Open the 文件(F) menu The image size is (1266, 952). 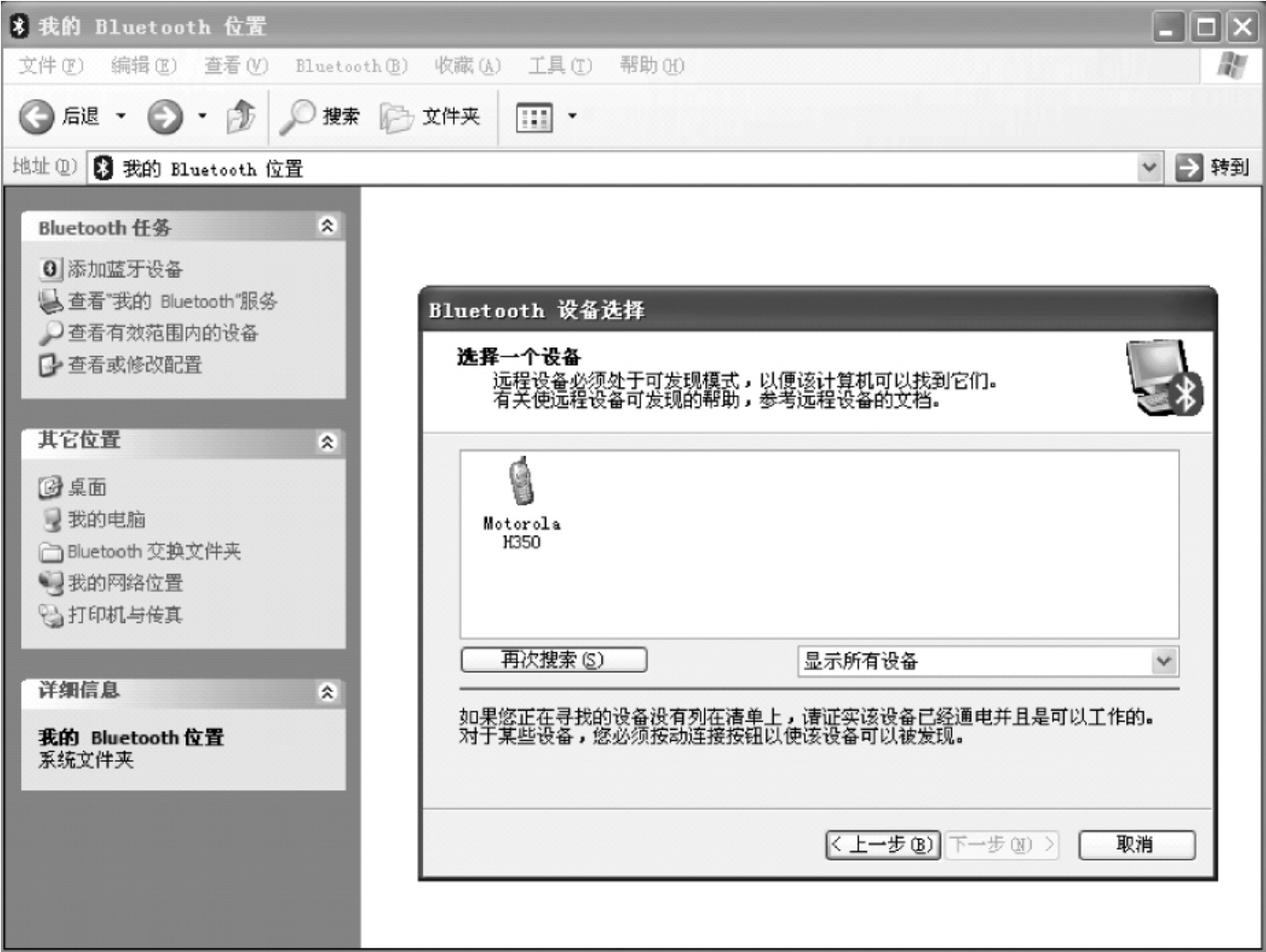click(51, 65)
